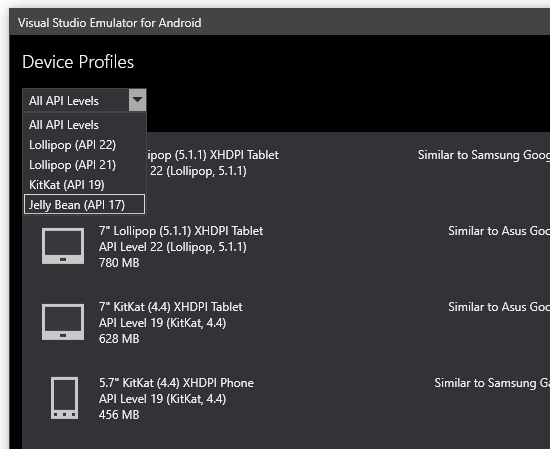Select 7" Lollipop (5.1.1) XHDPI Tablet title
550x450 pixels.
pyautogui.click(x=181, y=231)
